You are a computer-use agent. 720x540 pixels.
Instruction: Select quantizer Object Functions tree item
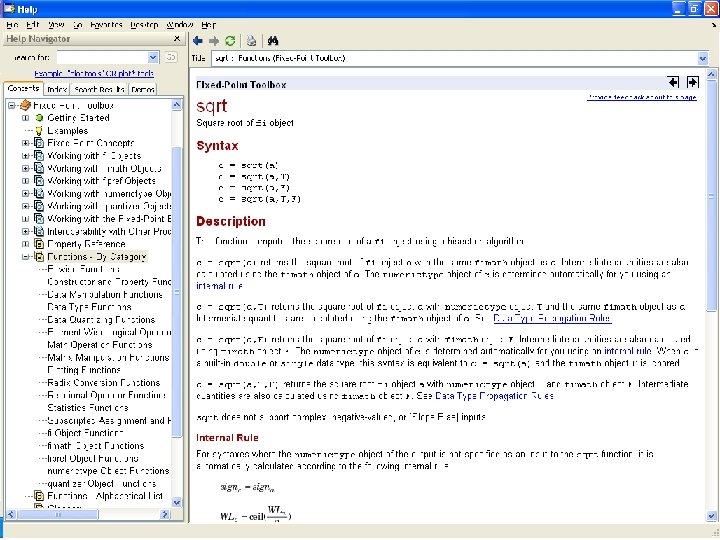101,484
